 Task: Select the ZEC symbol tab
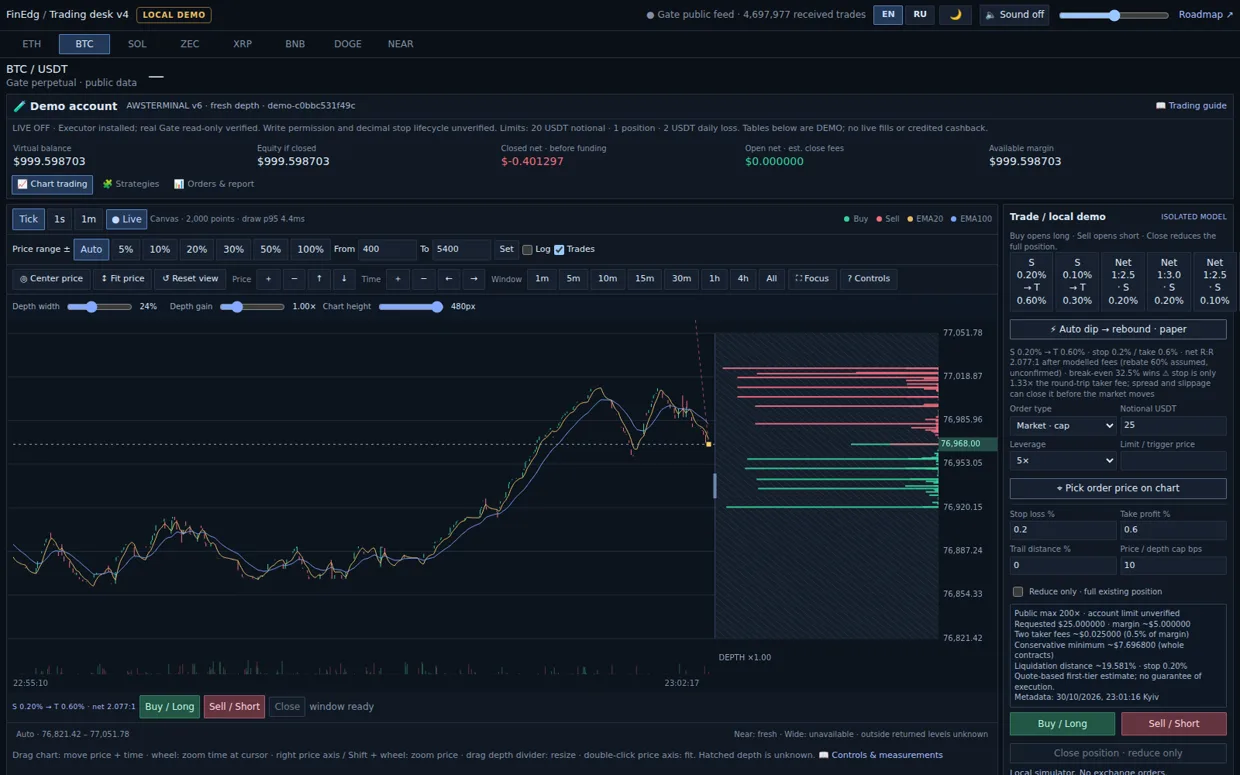pos(190,44)
